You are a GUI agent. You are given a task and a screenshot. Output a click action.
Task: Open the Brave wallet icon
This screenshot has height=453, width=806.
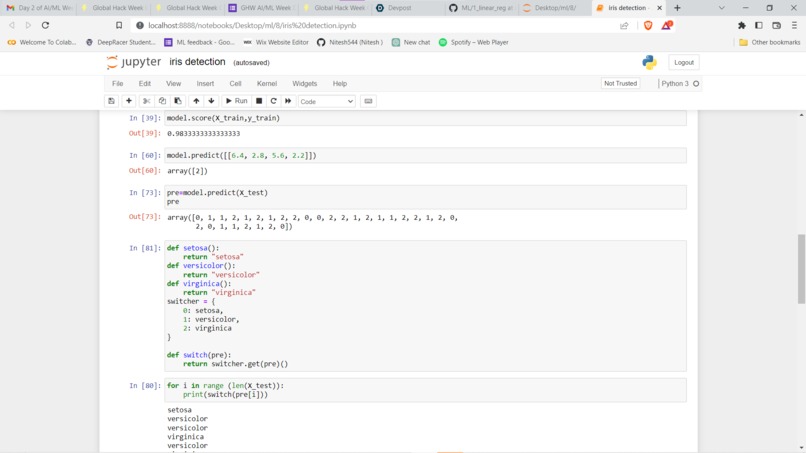[776, 25]
